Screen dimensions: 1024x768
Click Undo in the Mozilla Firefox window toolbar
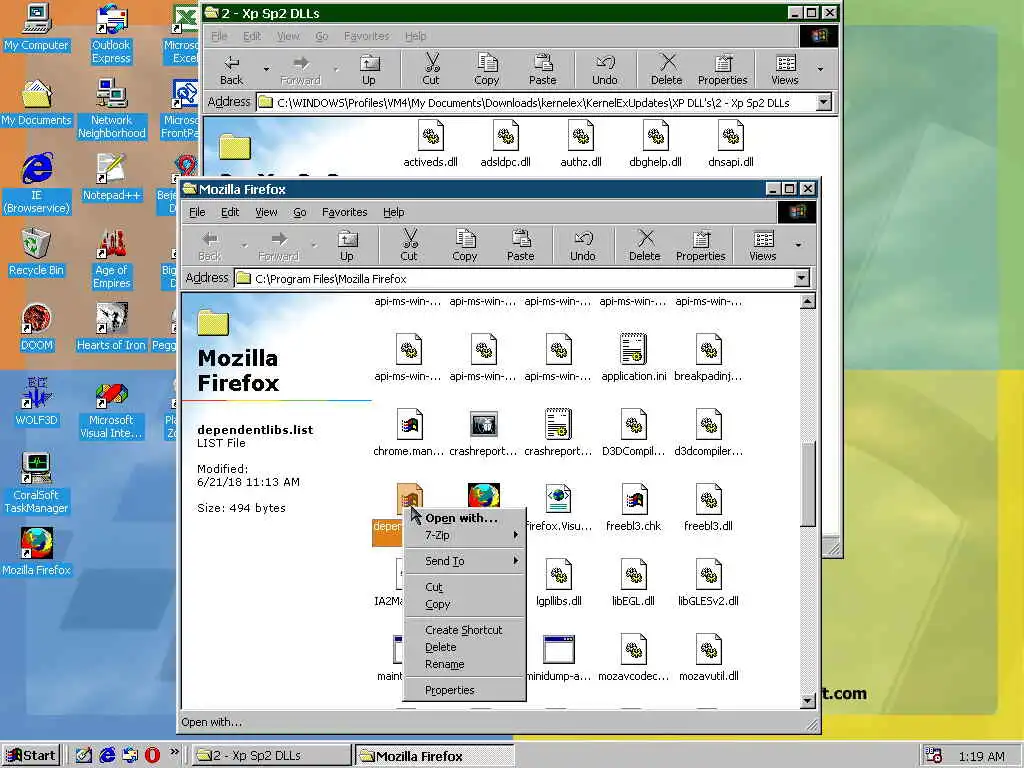583,245
